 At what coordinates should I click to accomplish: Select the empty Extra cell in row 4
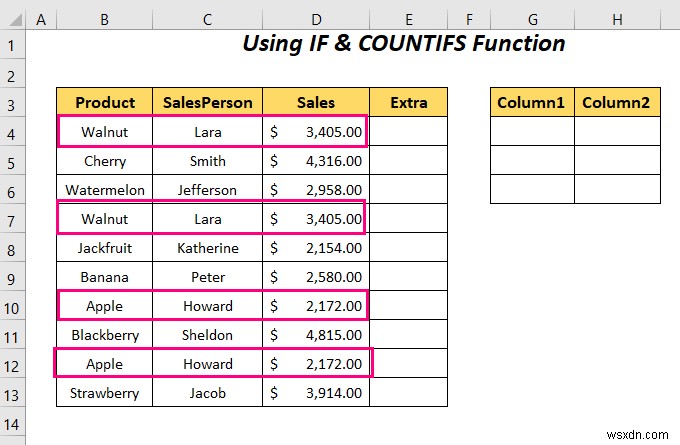(409, 131)
